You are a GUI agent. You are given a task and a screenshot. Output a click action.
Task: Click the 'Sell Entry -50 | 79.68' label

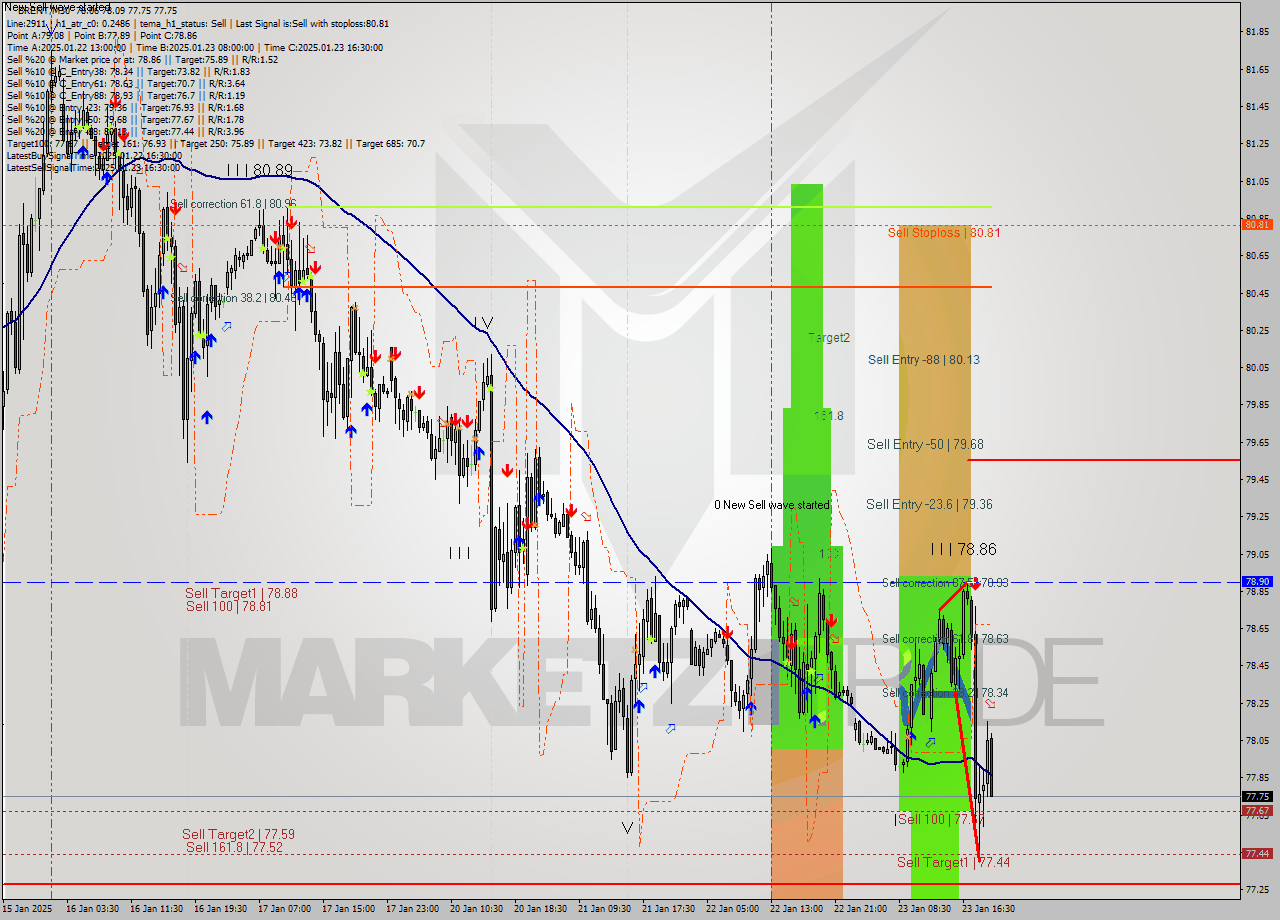[923, 445]
